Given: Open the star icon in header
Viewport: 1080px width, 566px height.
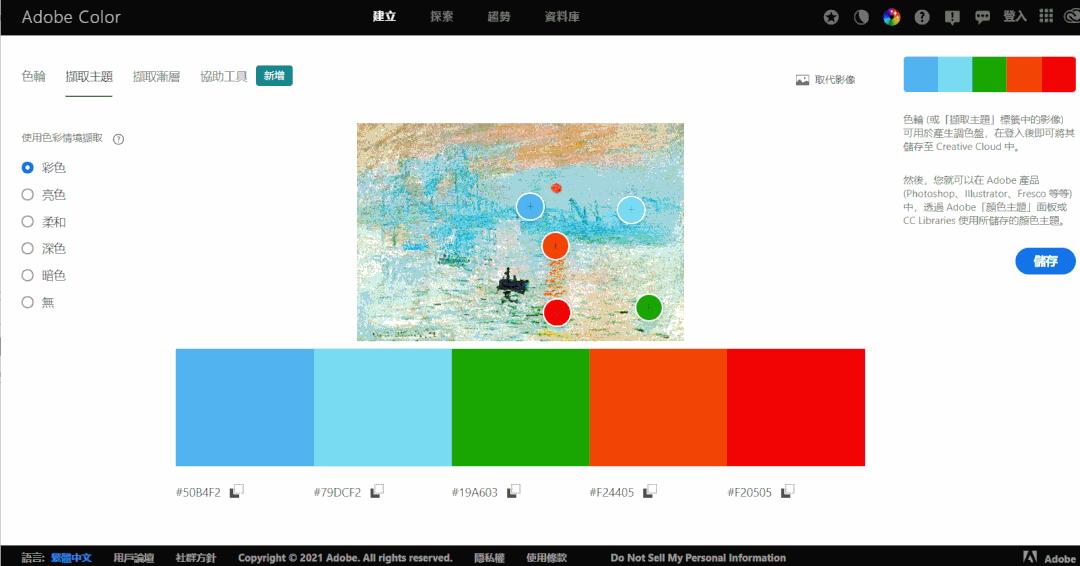Looking at the screenshot, I should click(x=831, y=17).
